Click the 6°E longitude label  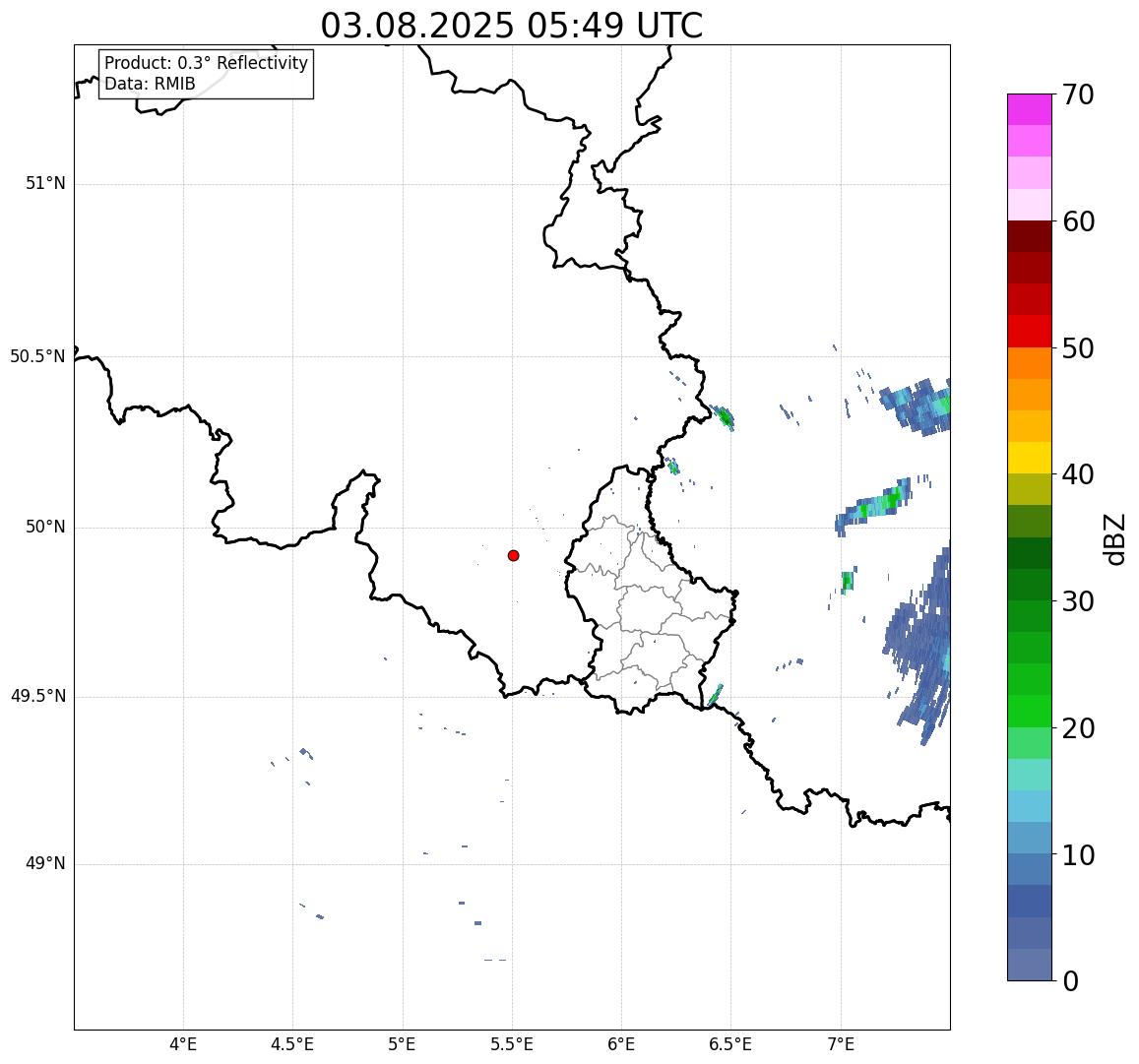pyautogui.click(x=622, y=1045)
